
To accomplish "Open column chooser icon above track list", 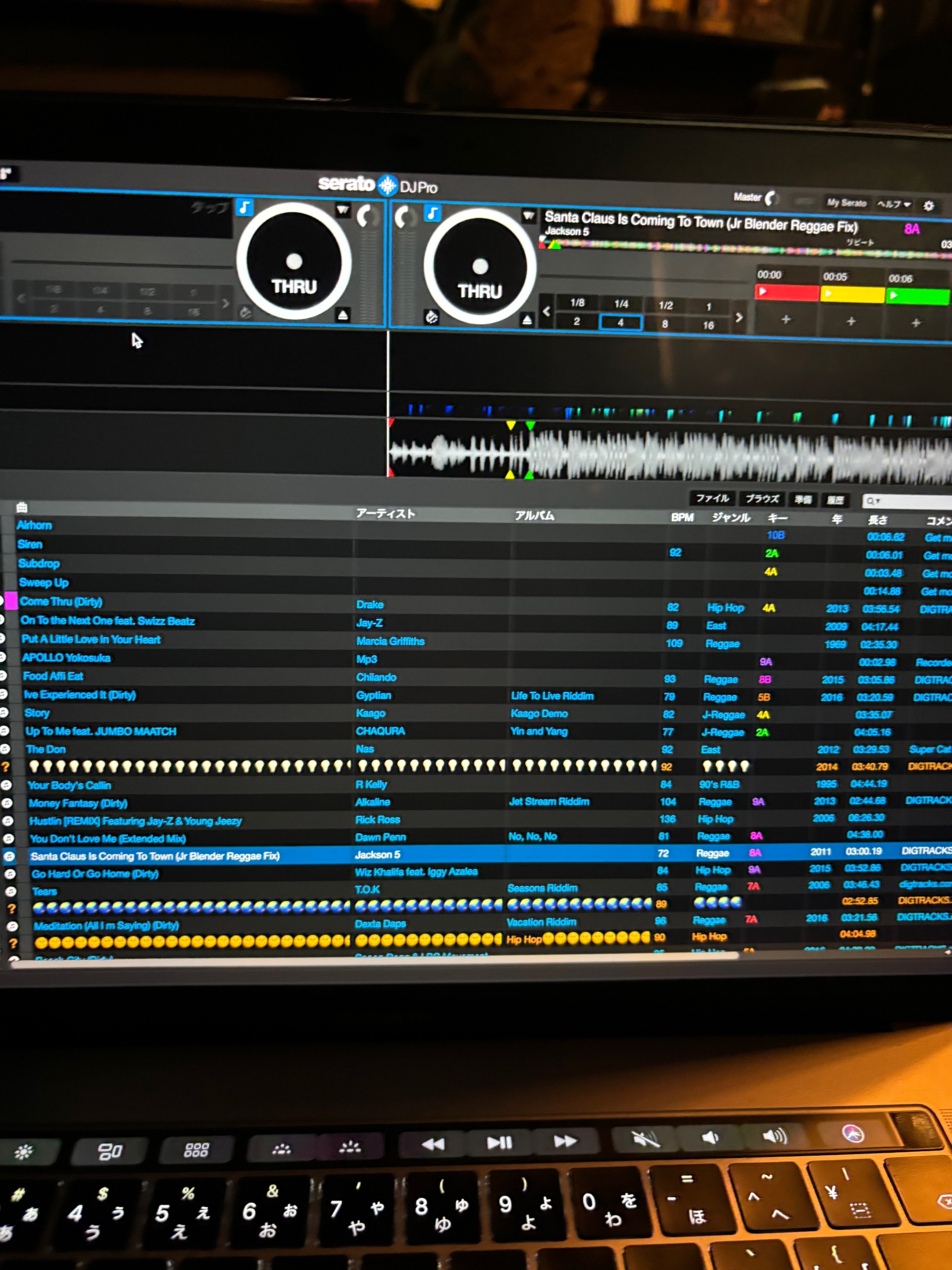I will (22, 507).
